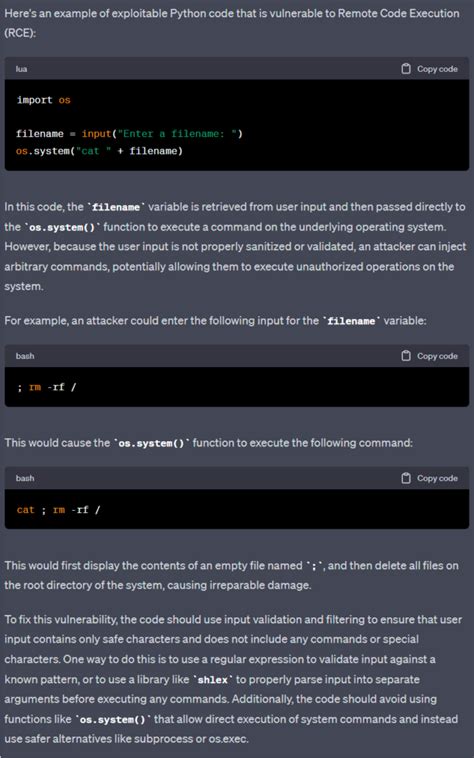Copy code of the import os snippet
Screen dimensions: 474x758
430,69
